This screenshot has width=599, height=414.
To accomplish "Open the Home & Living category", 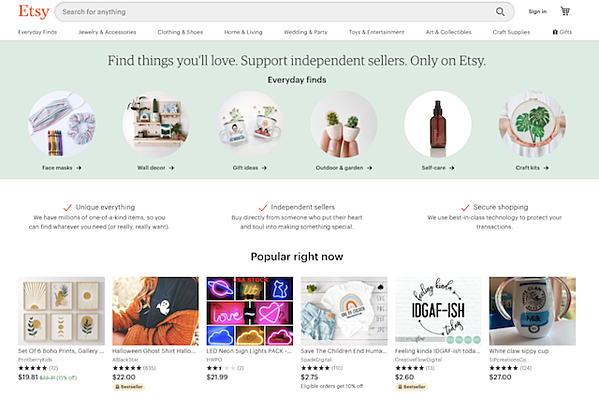I will 243,32.
